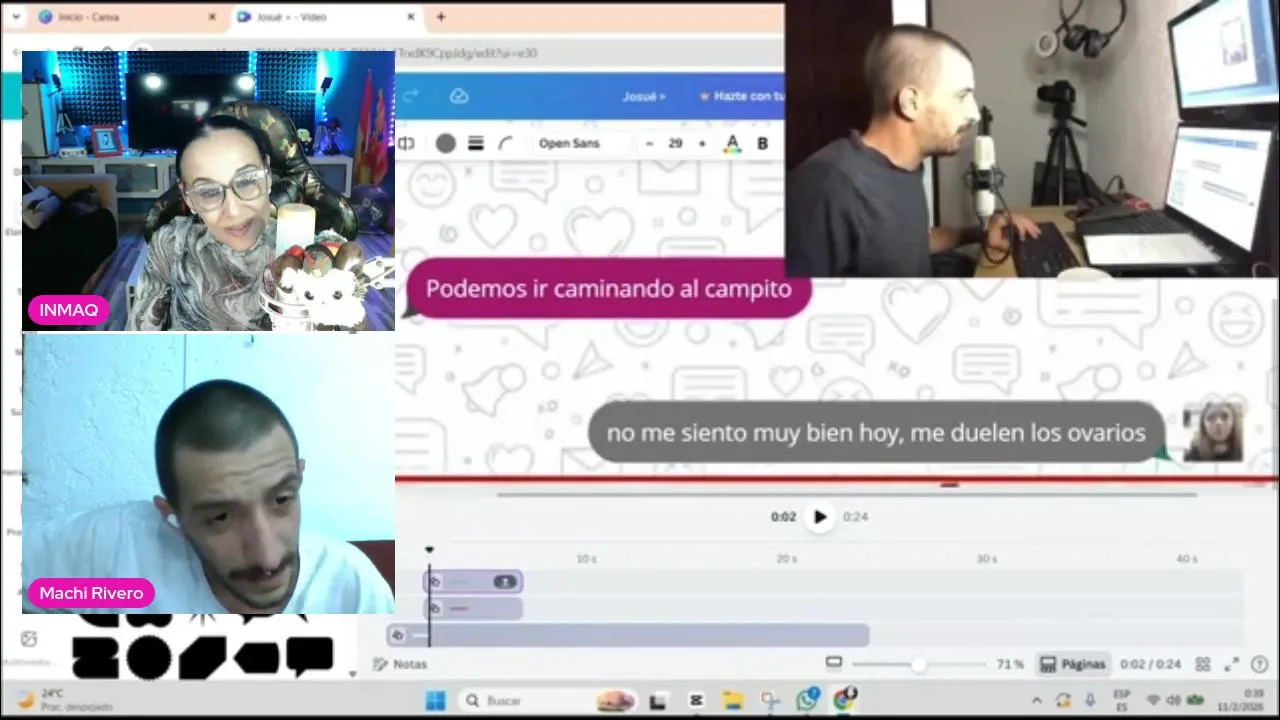Image resolution: width=1280 pixels, height=720 pixels.
Task: Click the font size field showing 29
Action: (675, 144)
